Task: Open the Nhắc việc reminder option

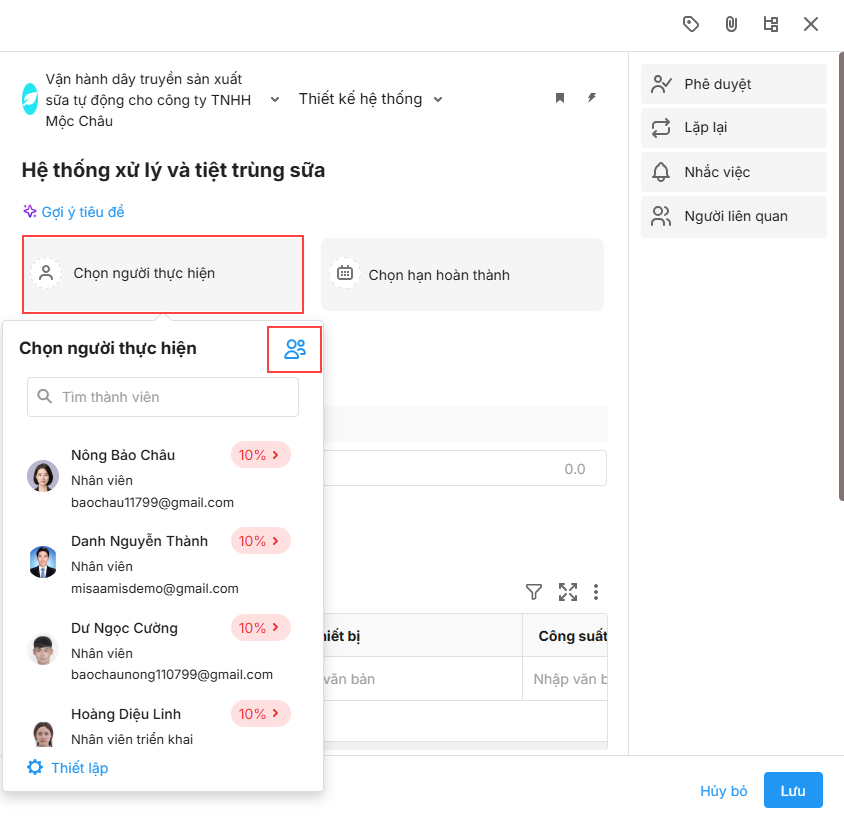Action: coord(733,172)
